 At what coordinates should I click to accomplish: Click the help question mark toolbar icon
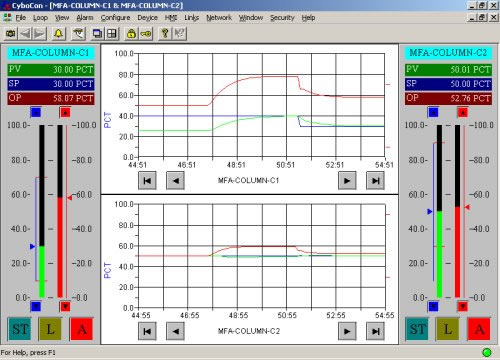(165, 33)
